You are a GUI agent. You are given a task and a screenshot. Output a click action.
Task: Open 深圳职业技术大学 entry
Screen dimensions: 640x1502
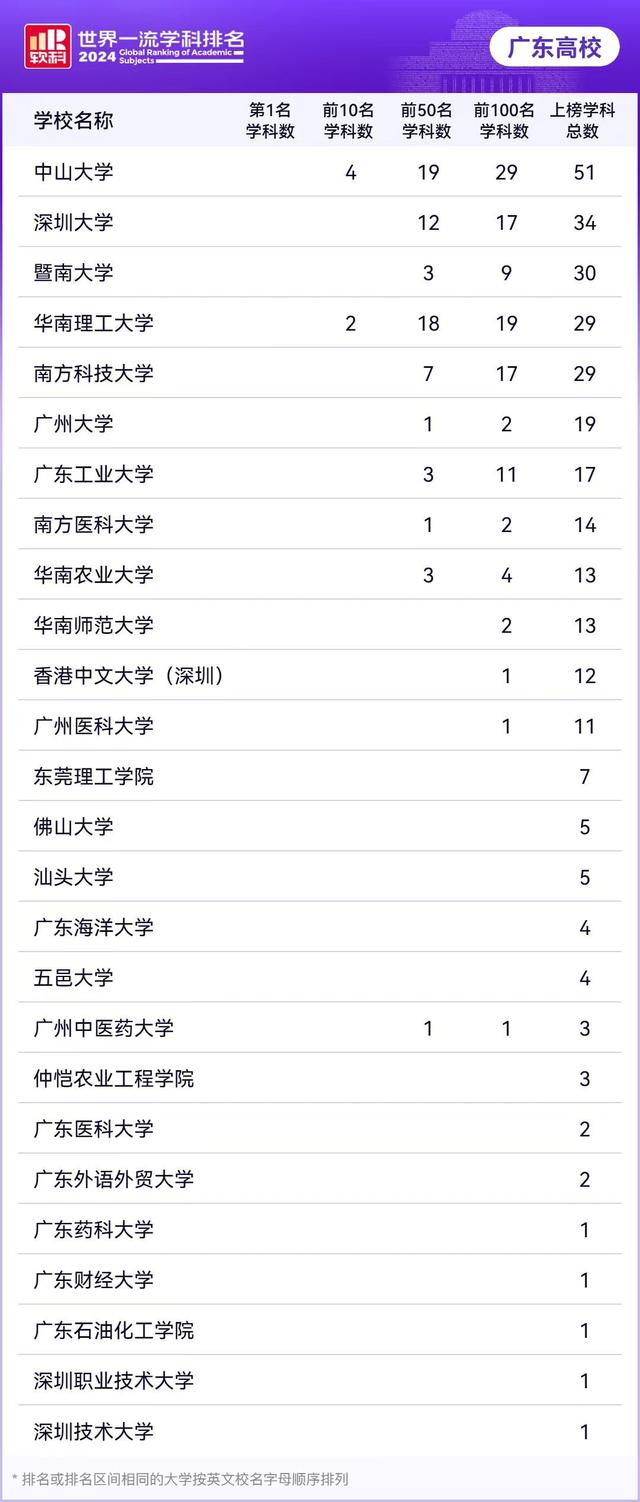114,1381
